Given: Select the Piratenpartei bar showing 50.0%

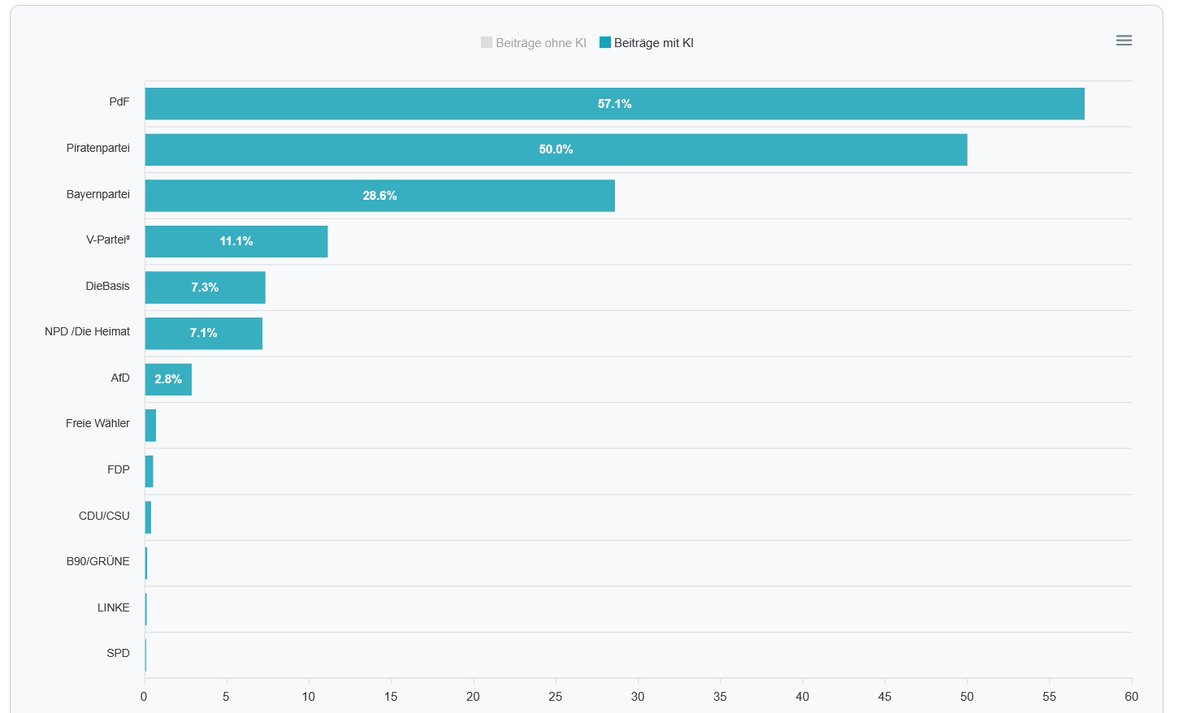Looking at the screenshot, I should click(x=556, y=150).
